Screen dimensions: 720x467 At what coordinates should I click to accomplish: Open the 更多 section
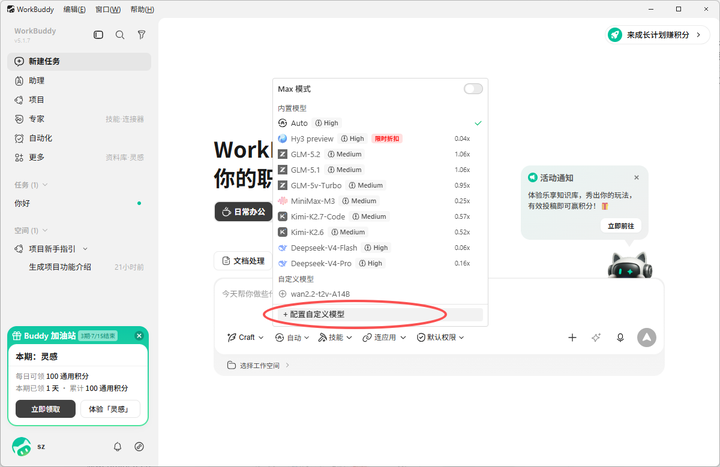click(x=79, y=158)
